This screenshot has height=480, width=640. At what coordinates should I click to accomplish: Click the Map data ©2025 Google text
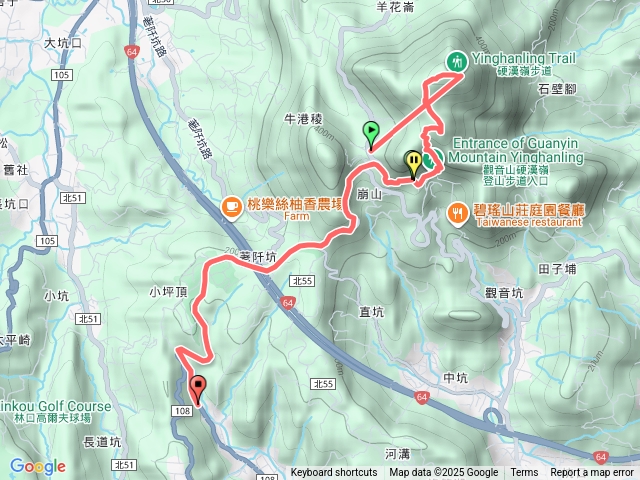coord(444,473)
